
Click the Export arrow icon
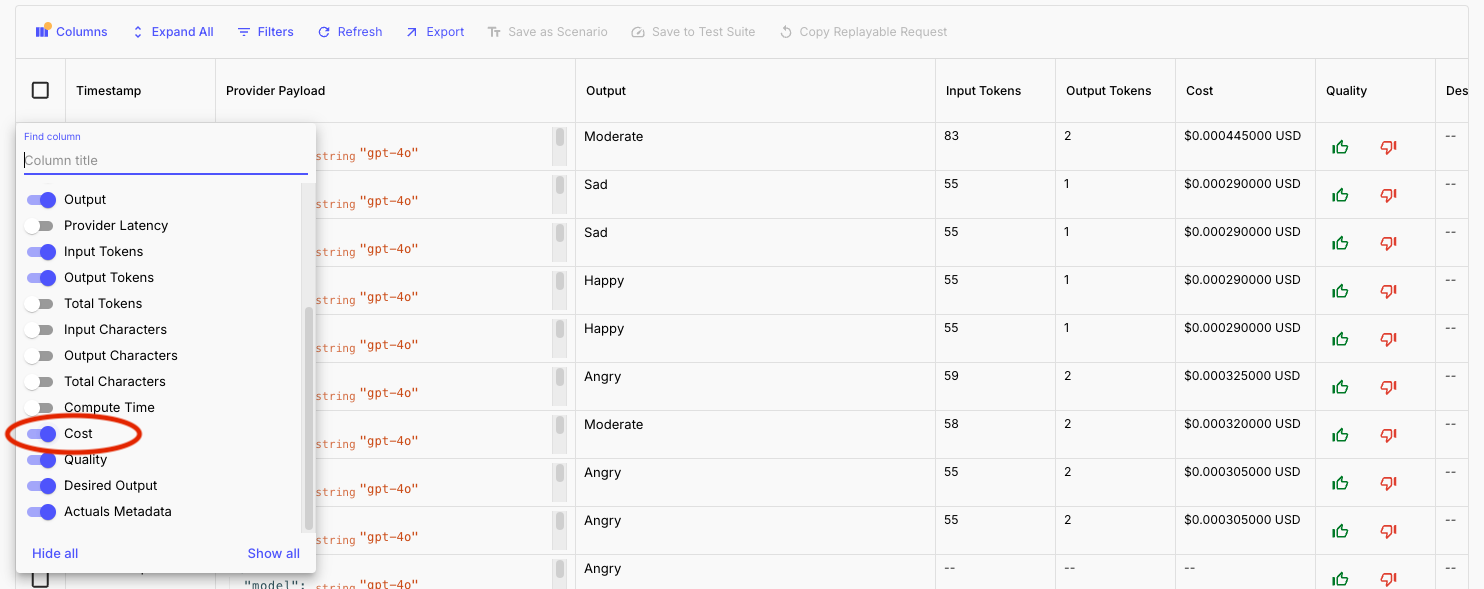click(x=412, y=32)
